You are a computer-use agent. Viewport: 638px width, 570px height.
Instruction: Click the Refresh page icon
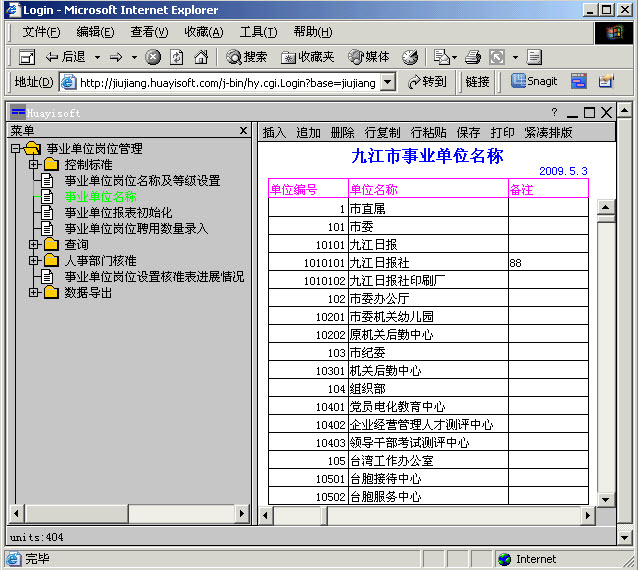[x=177, y=57]
